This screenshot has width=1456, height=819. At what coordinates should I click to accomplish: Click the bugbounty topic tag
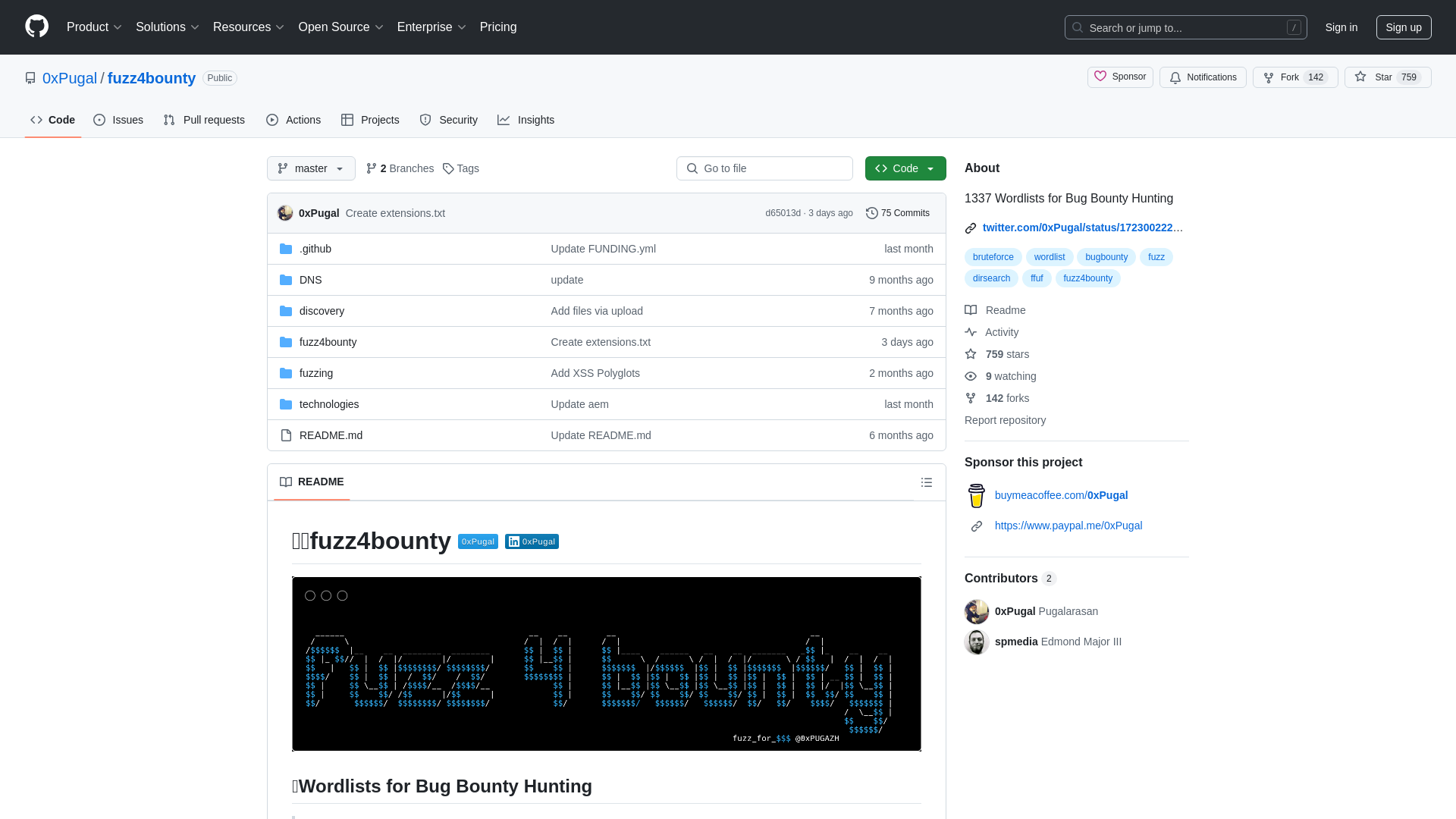1106,256
